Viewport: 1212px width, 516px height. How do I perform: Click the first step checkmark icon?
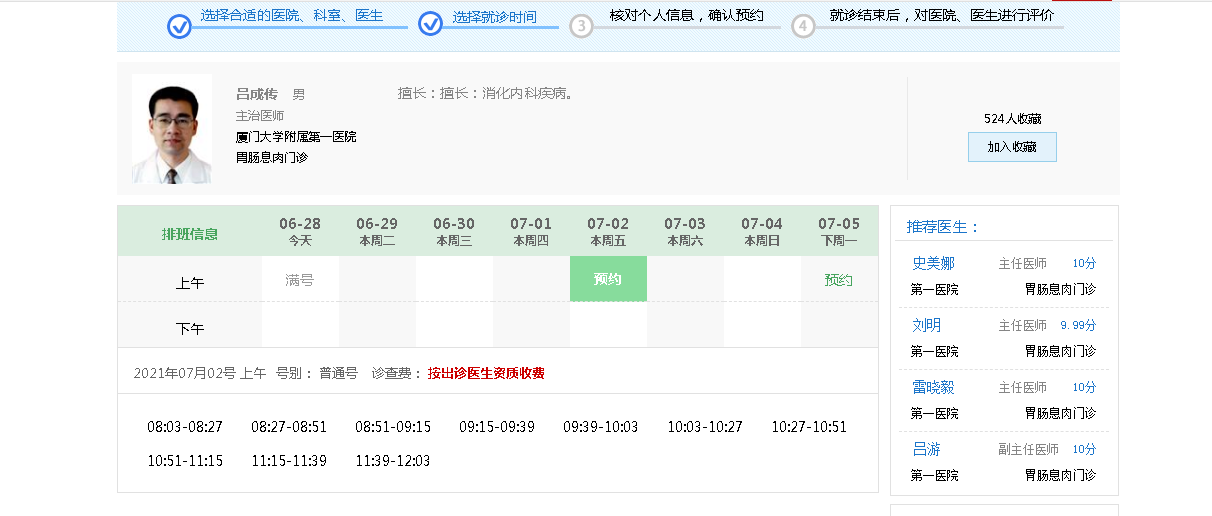tap(179, 26)
